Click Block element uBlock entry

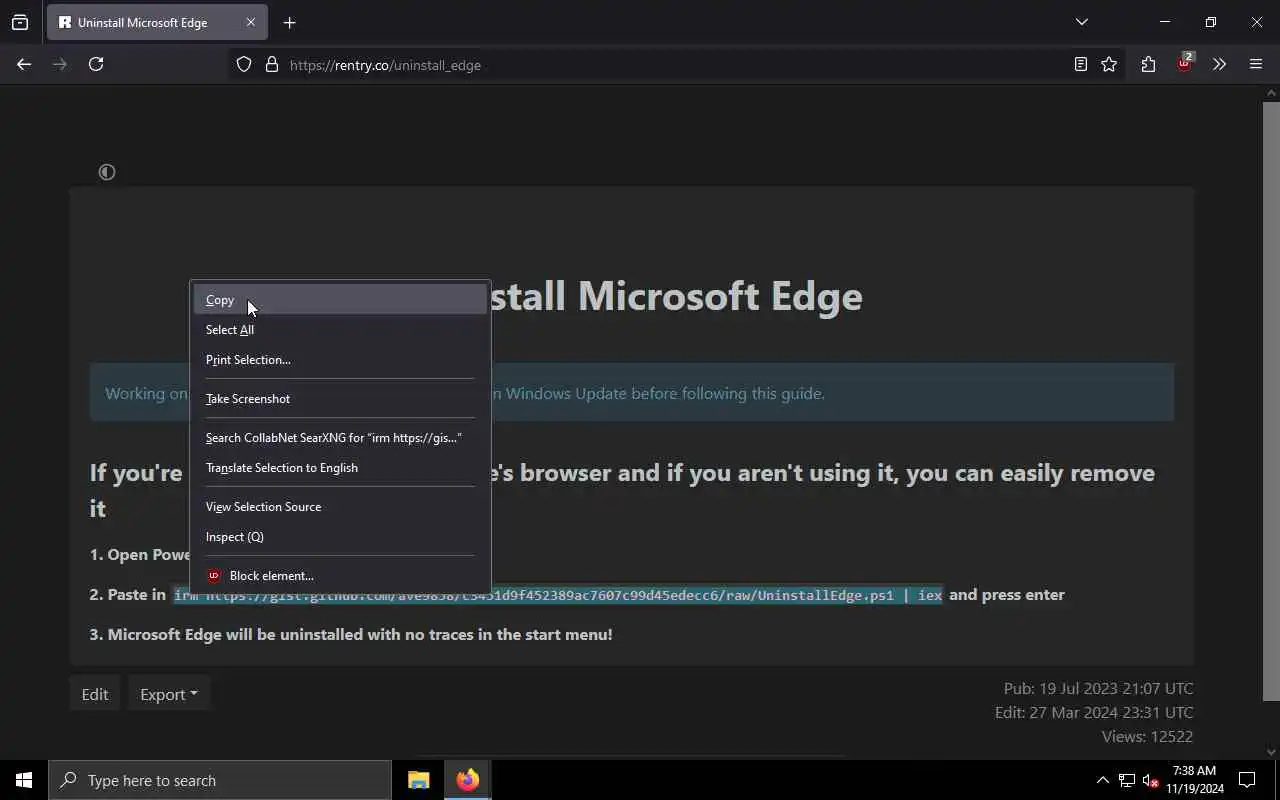(340, 576)
